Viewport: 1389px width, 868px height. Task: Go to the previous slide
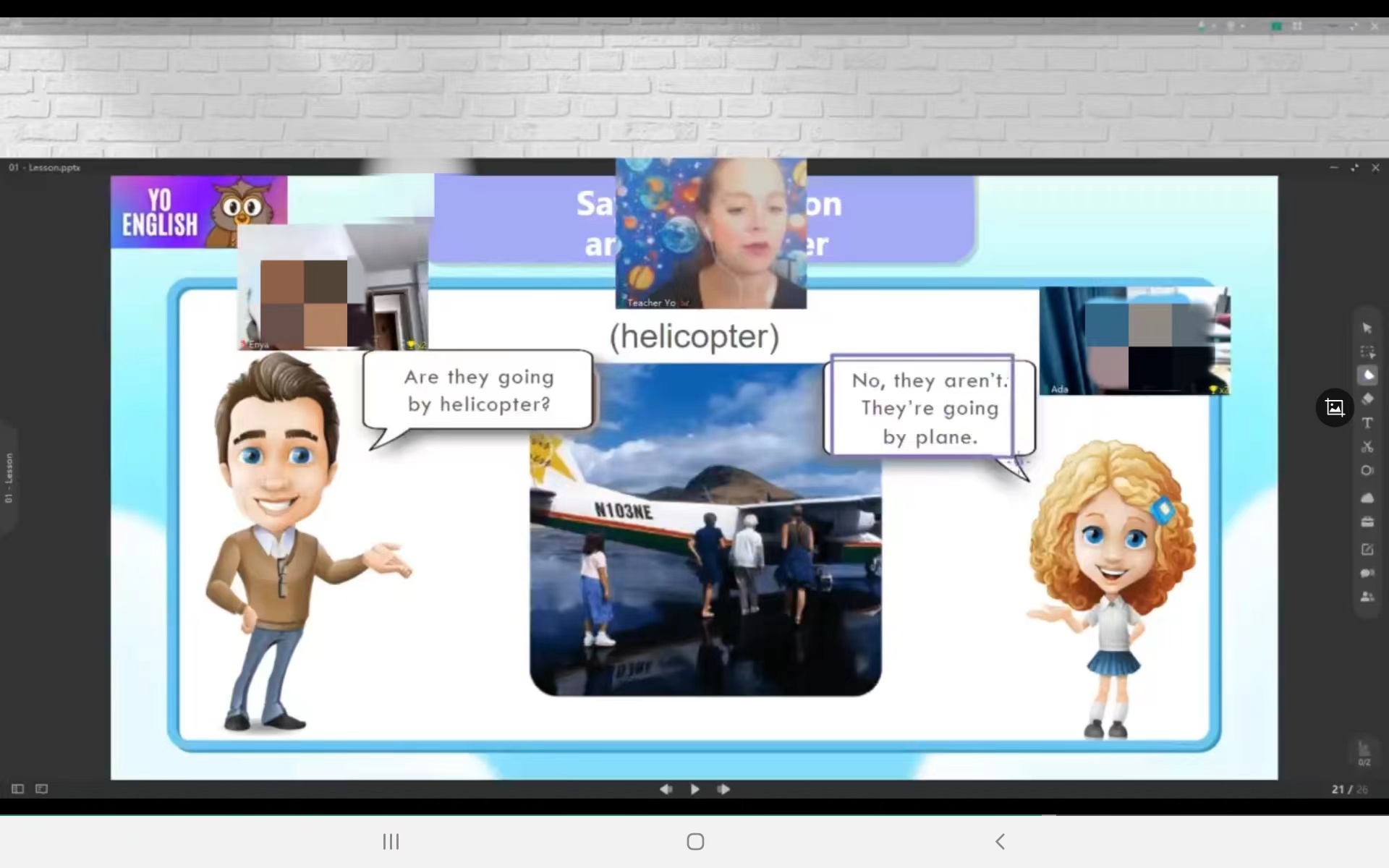666,789
